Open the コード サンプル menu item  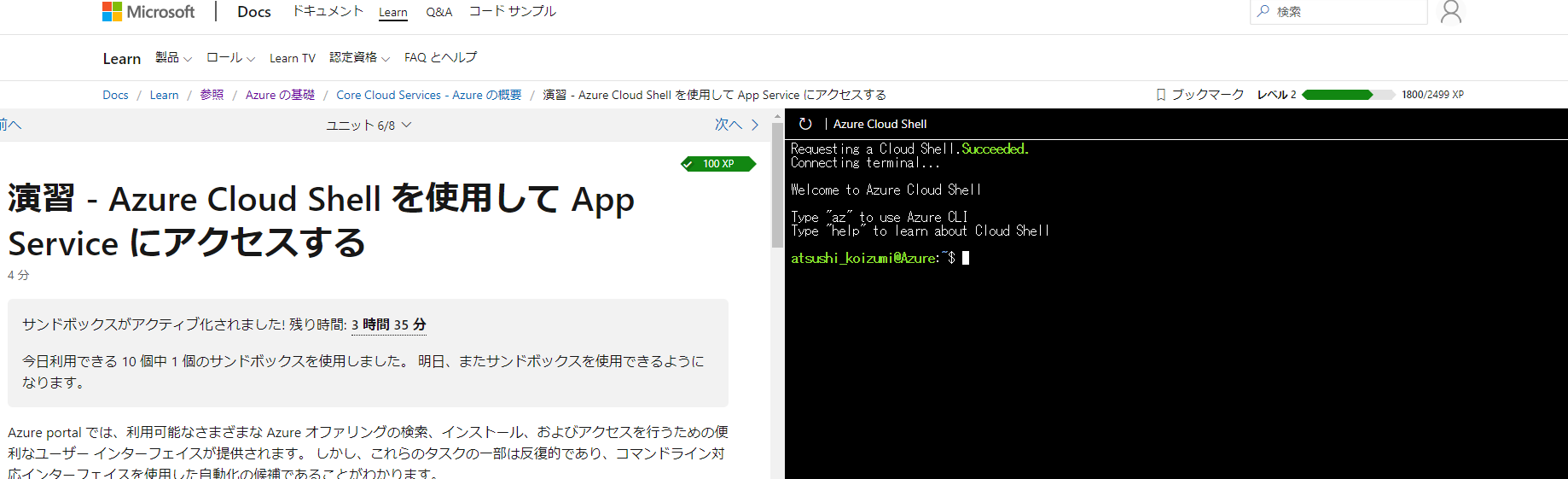[512, 11]
